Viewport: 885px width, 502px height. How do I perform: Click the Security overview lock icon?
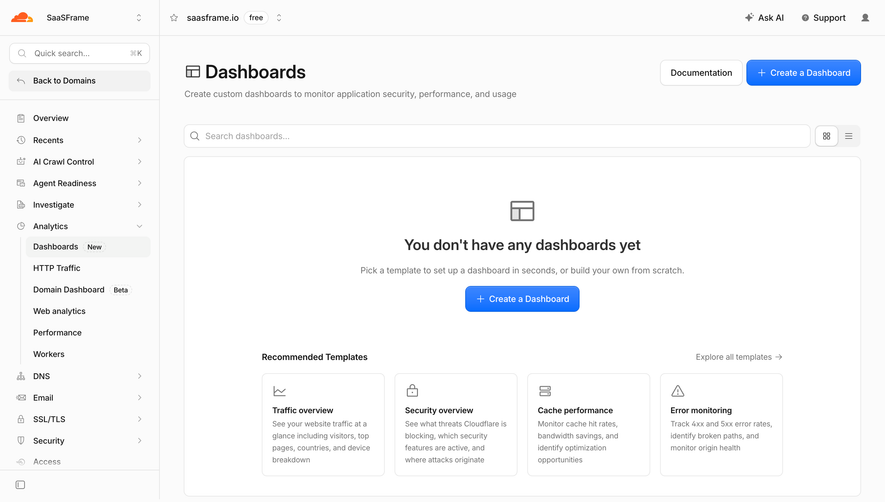coord(412,390)
